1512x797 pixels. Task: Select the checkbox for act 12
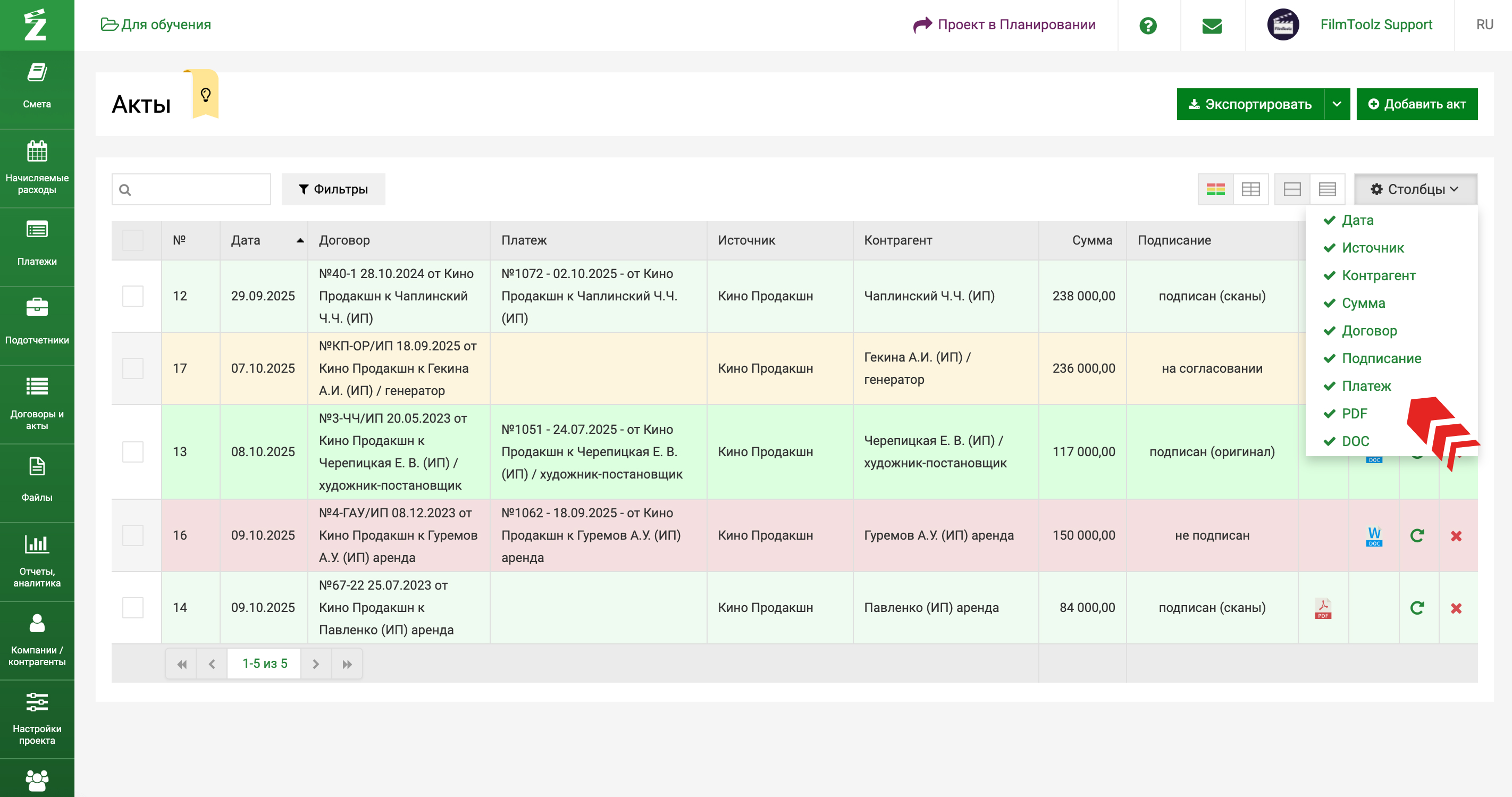pyautogui.click(x=133, y=296)
